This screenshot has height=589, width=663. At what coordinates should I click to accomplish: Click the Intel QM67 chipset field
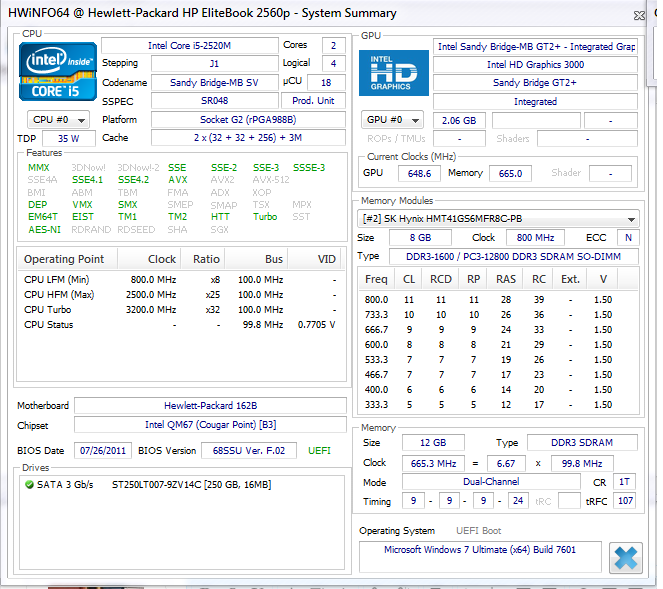point(210,425)
